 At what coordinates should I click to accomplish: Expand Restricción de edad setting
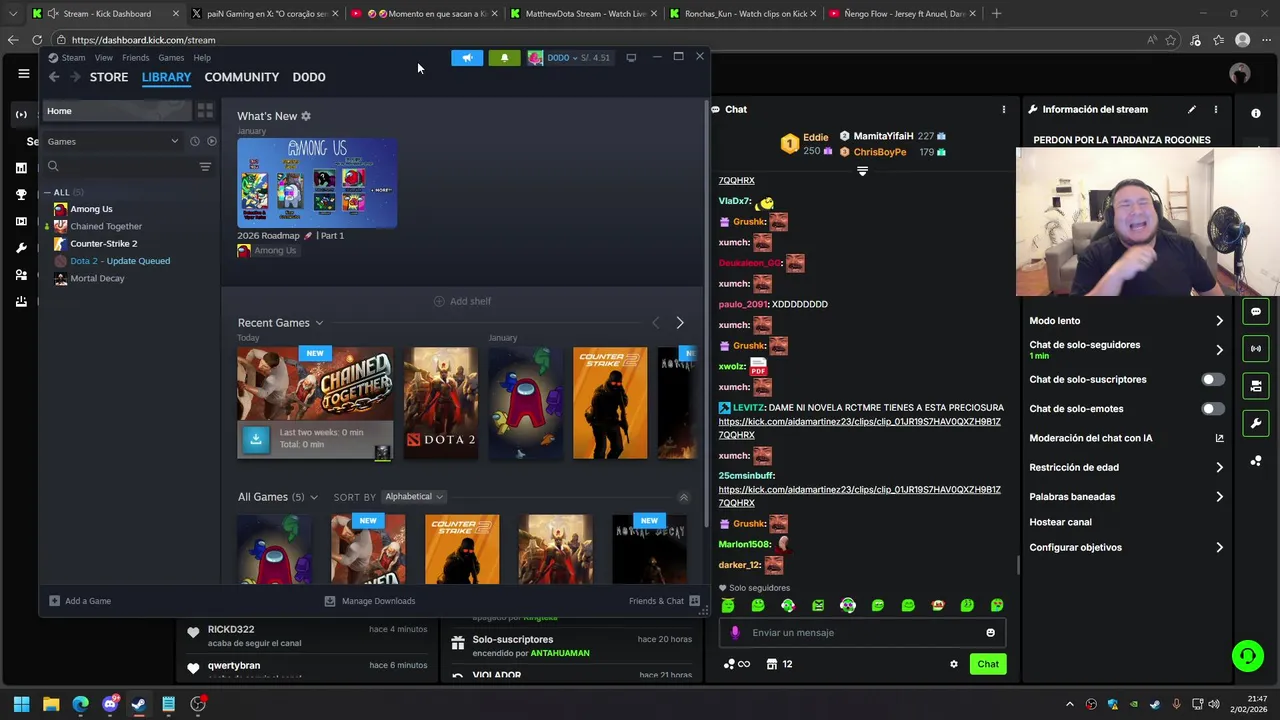coord(1126,467)
